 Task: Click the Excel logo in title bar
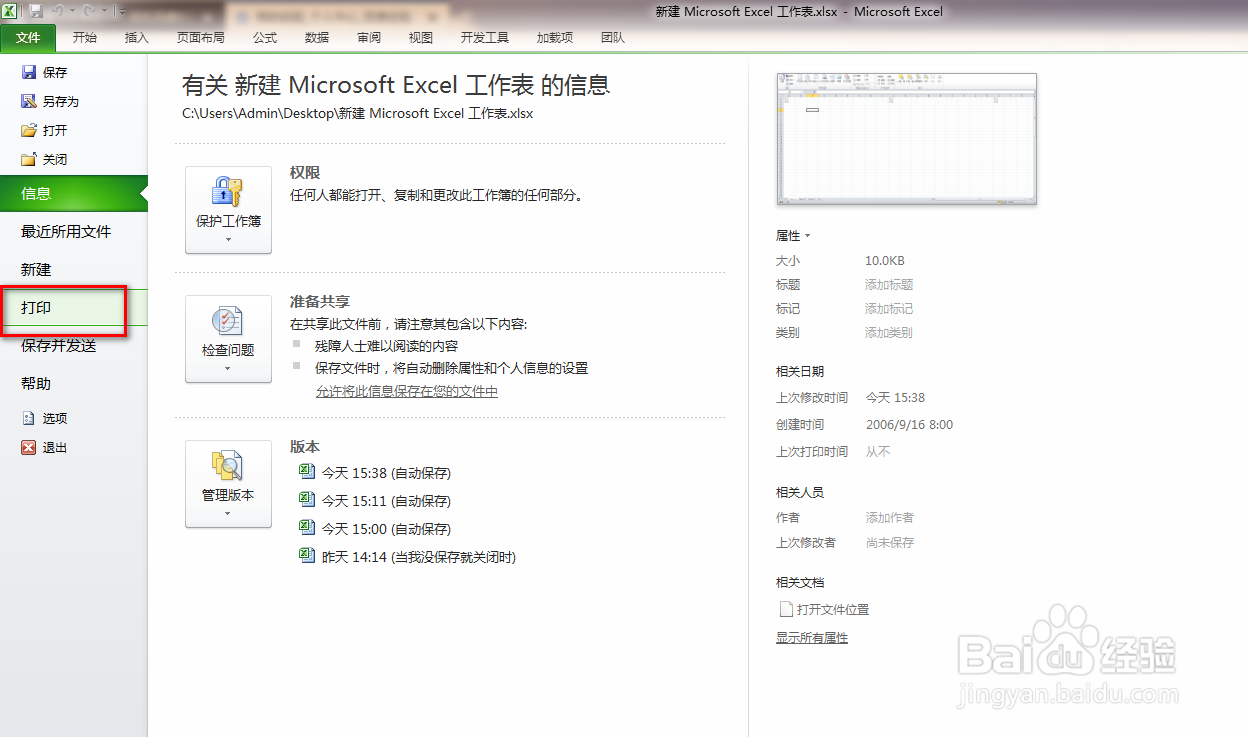pyautogui.click(x=9, y=11)
